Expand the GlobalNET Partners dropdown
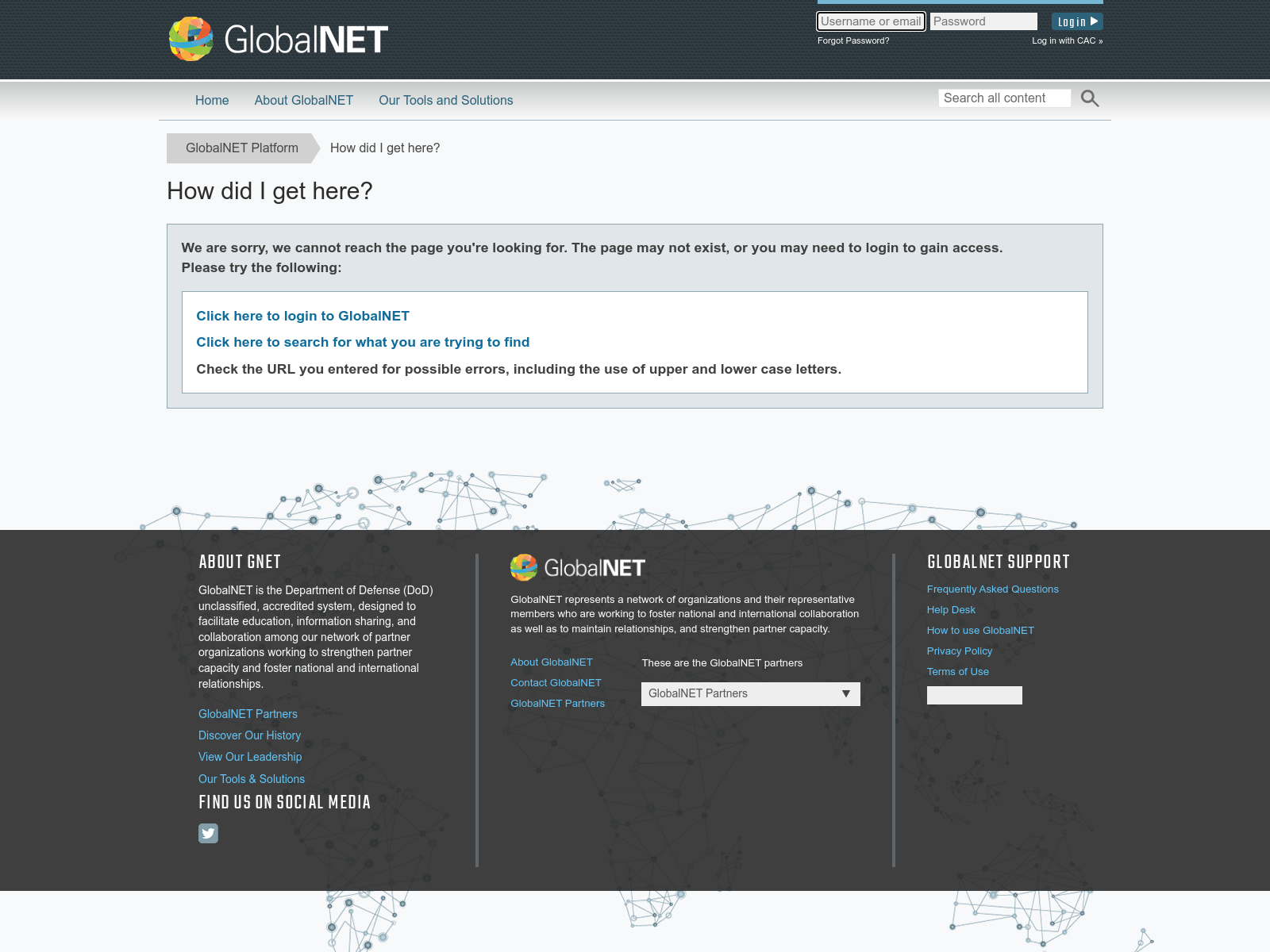This screenshot has height=952, width=1270. coord(751,694)
